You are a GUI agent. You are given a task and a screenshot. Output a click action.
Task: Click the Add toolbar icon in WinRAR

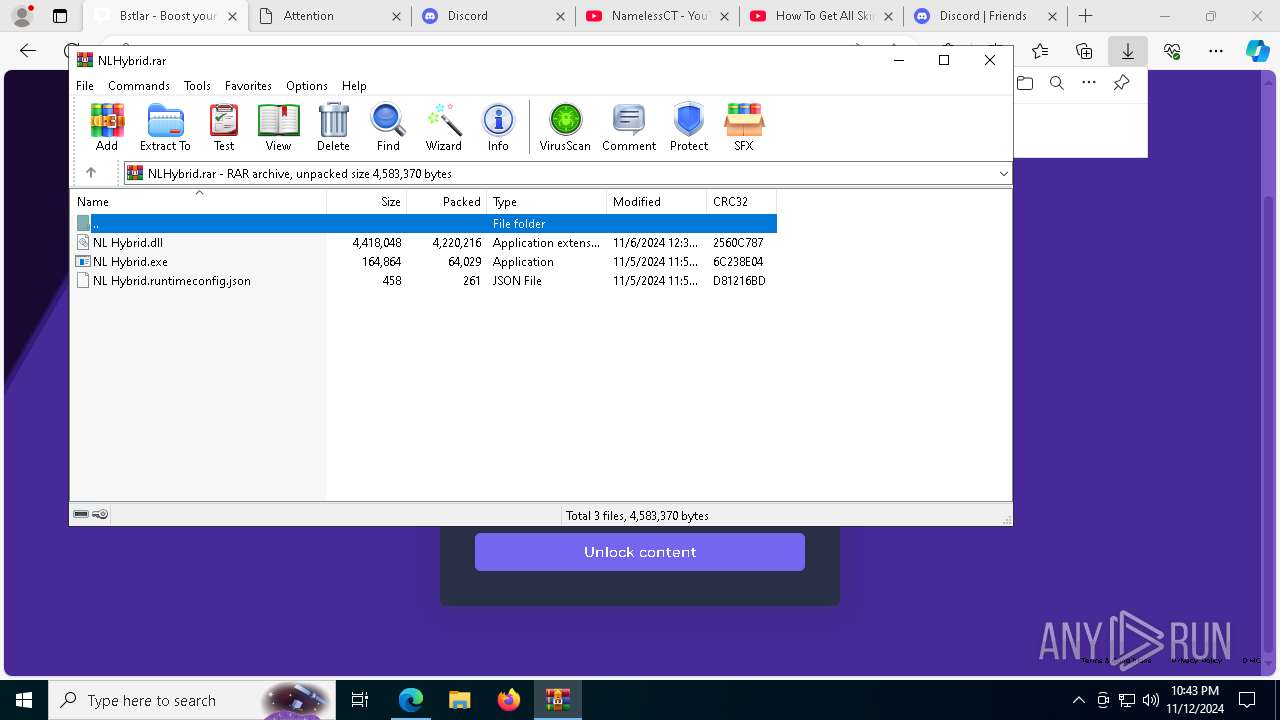tap(107, 127)
